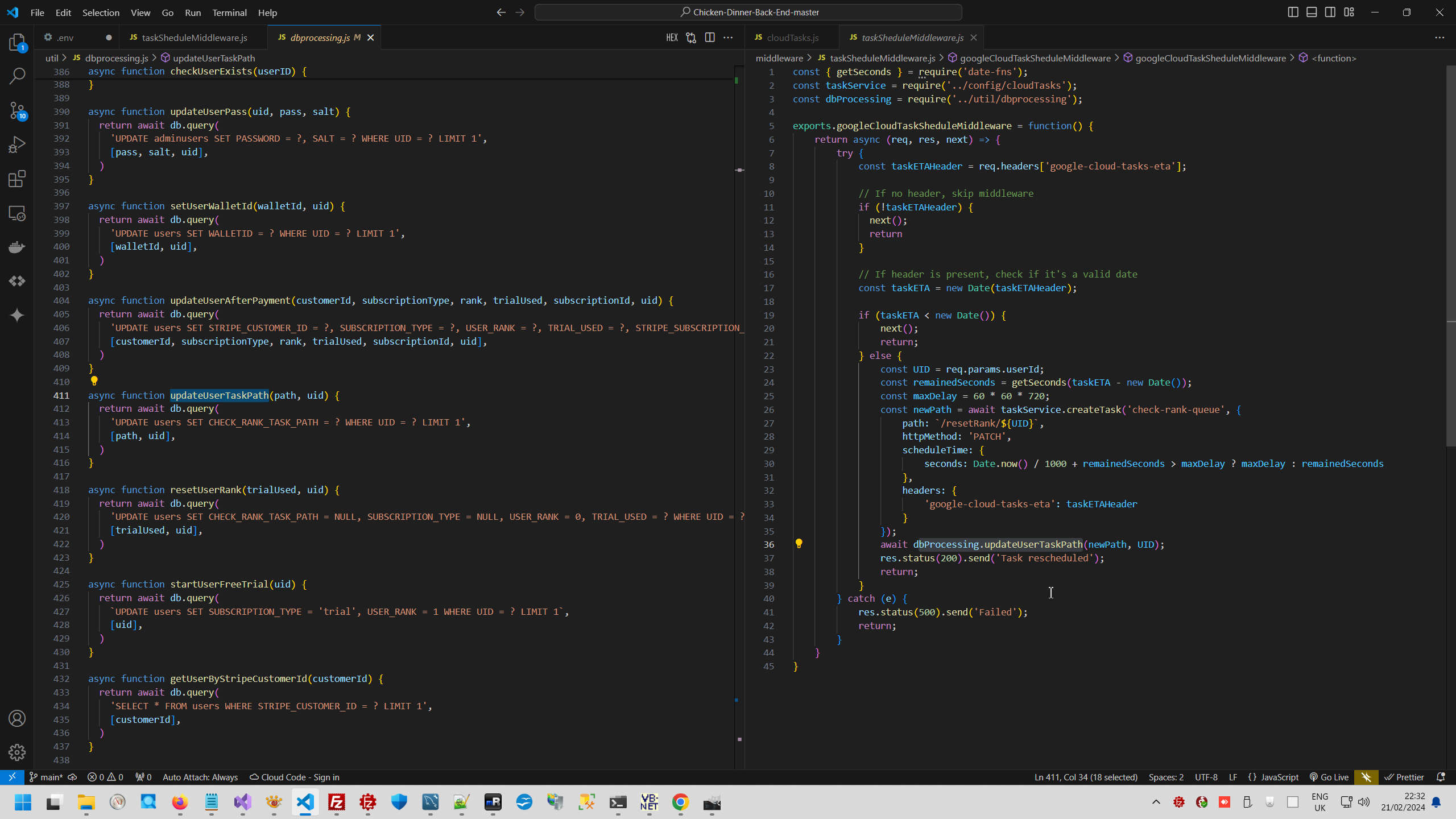Switch to the cloudTasks.js tab

click(792, 38)
